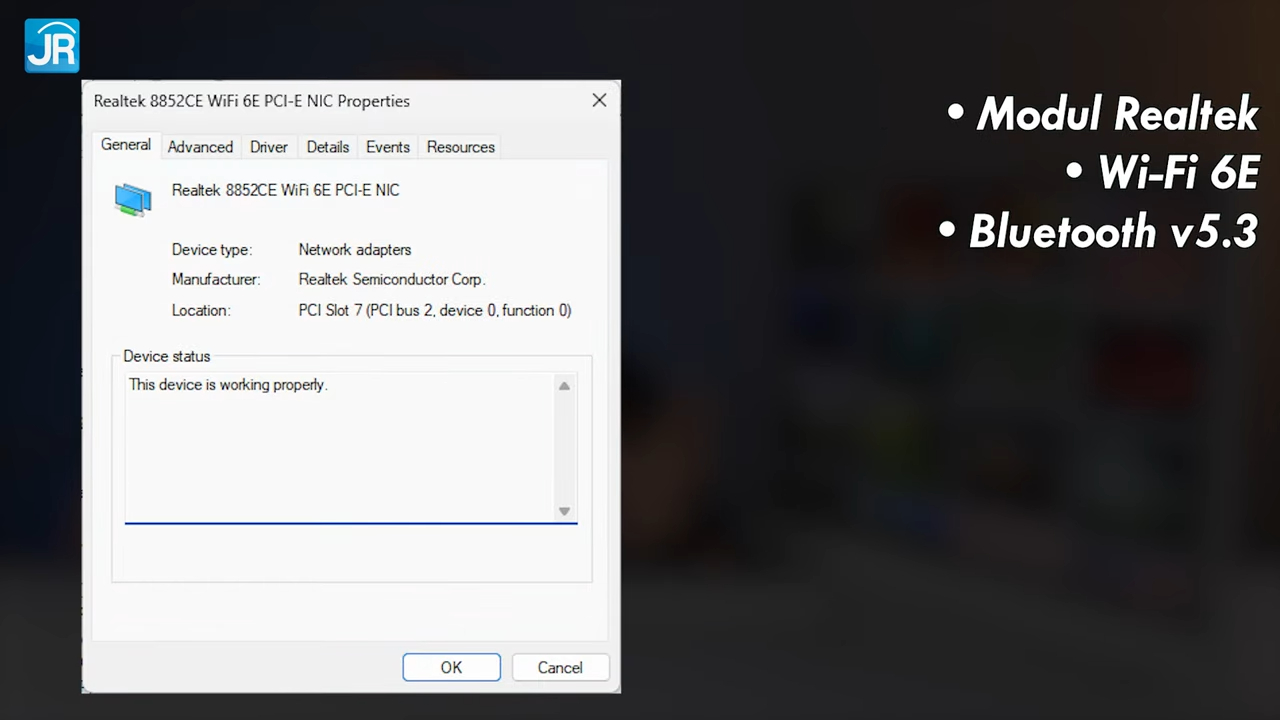
Task: Open the Events tab
Action: [387, 147]
